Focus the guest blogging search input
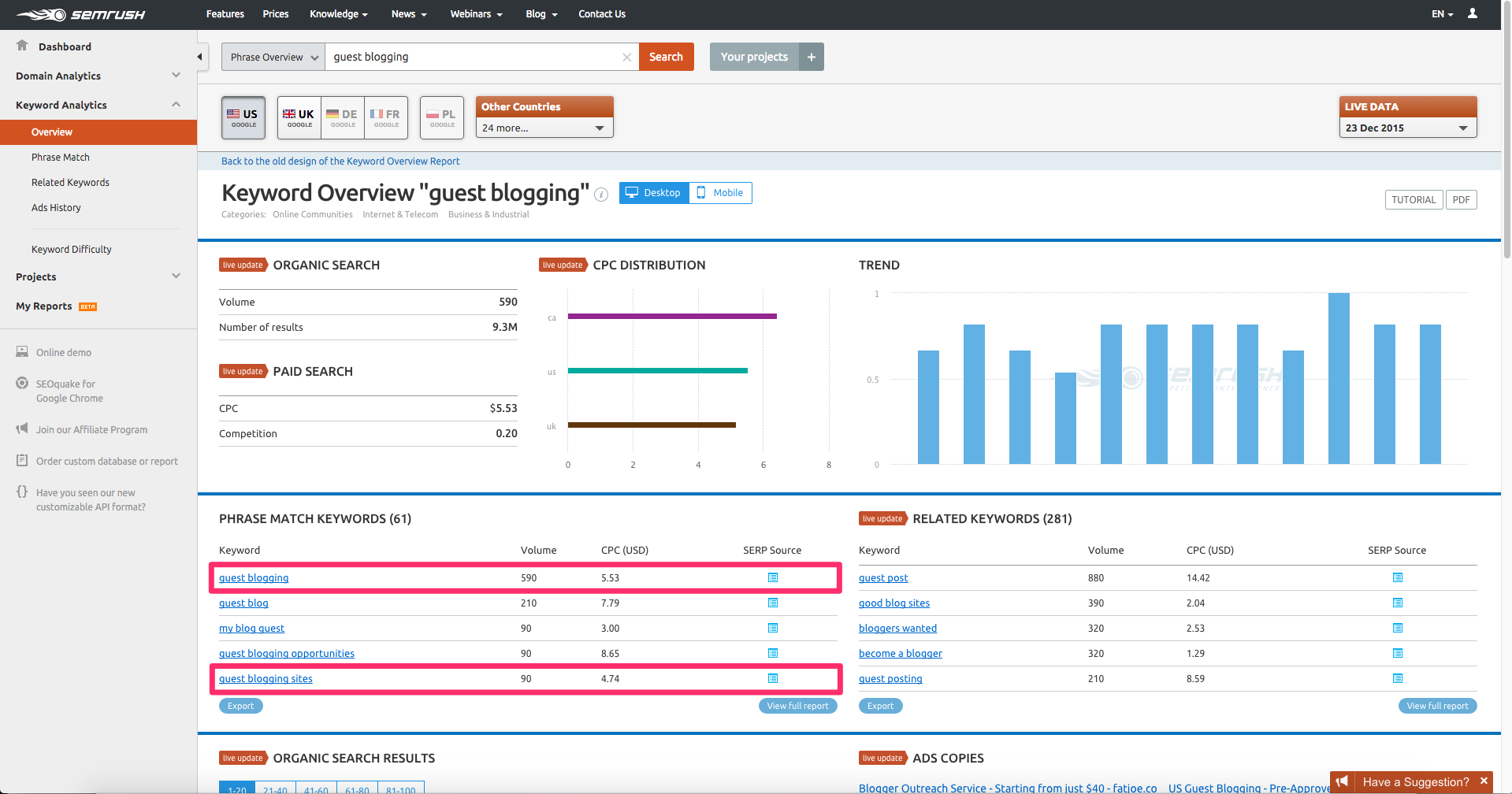 (x=473, y=57)
